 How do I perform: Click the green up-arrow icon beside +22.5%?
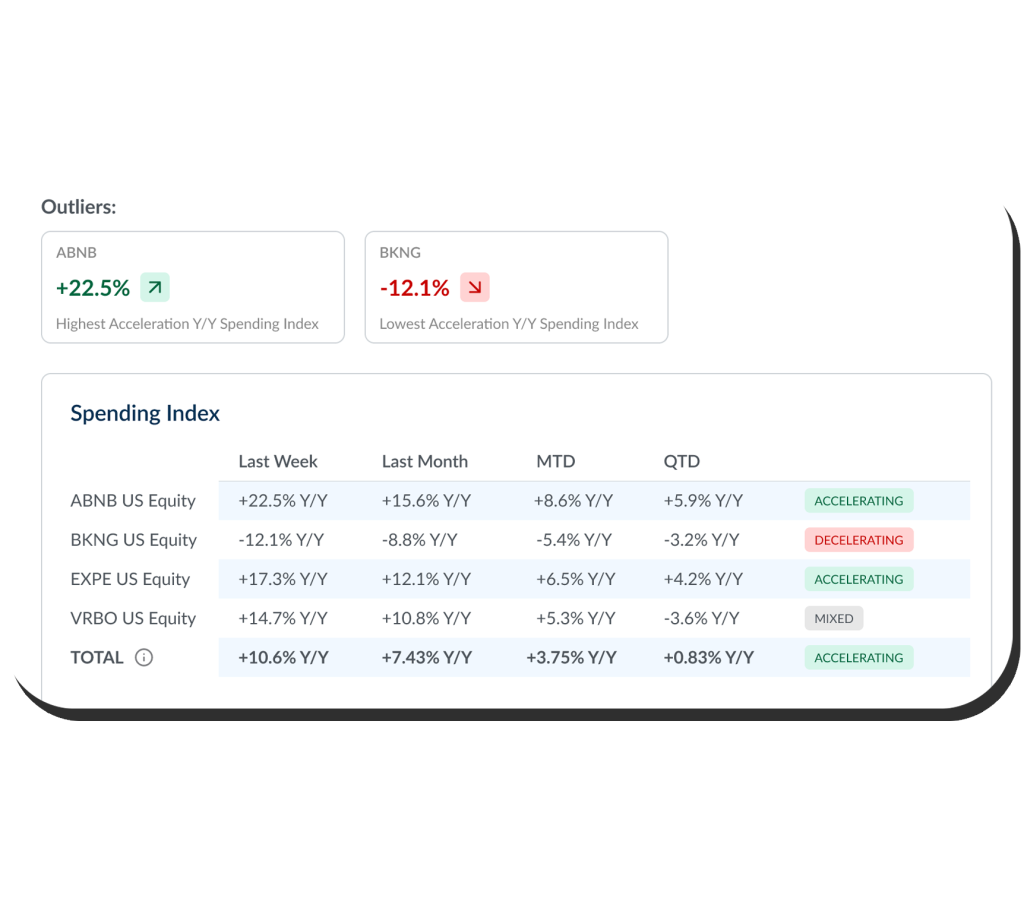point(154,288)
